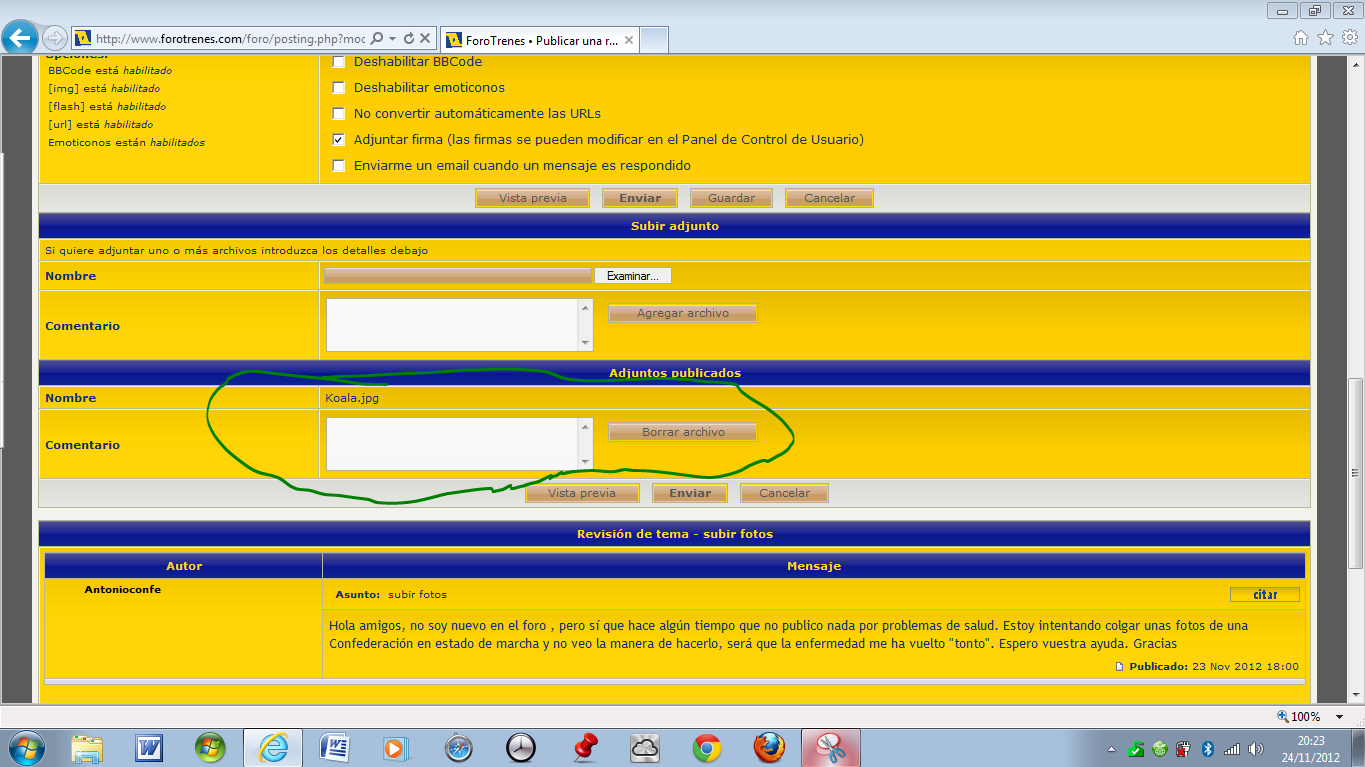Enable the Deshabilitar BBCode checkbox
This screenshot has width=1365, height=767.
tap(339, 61)
